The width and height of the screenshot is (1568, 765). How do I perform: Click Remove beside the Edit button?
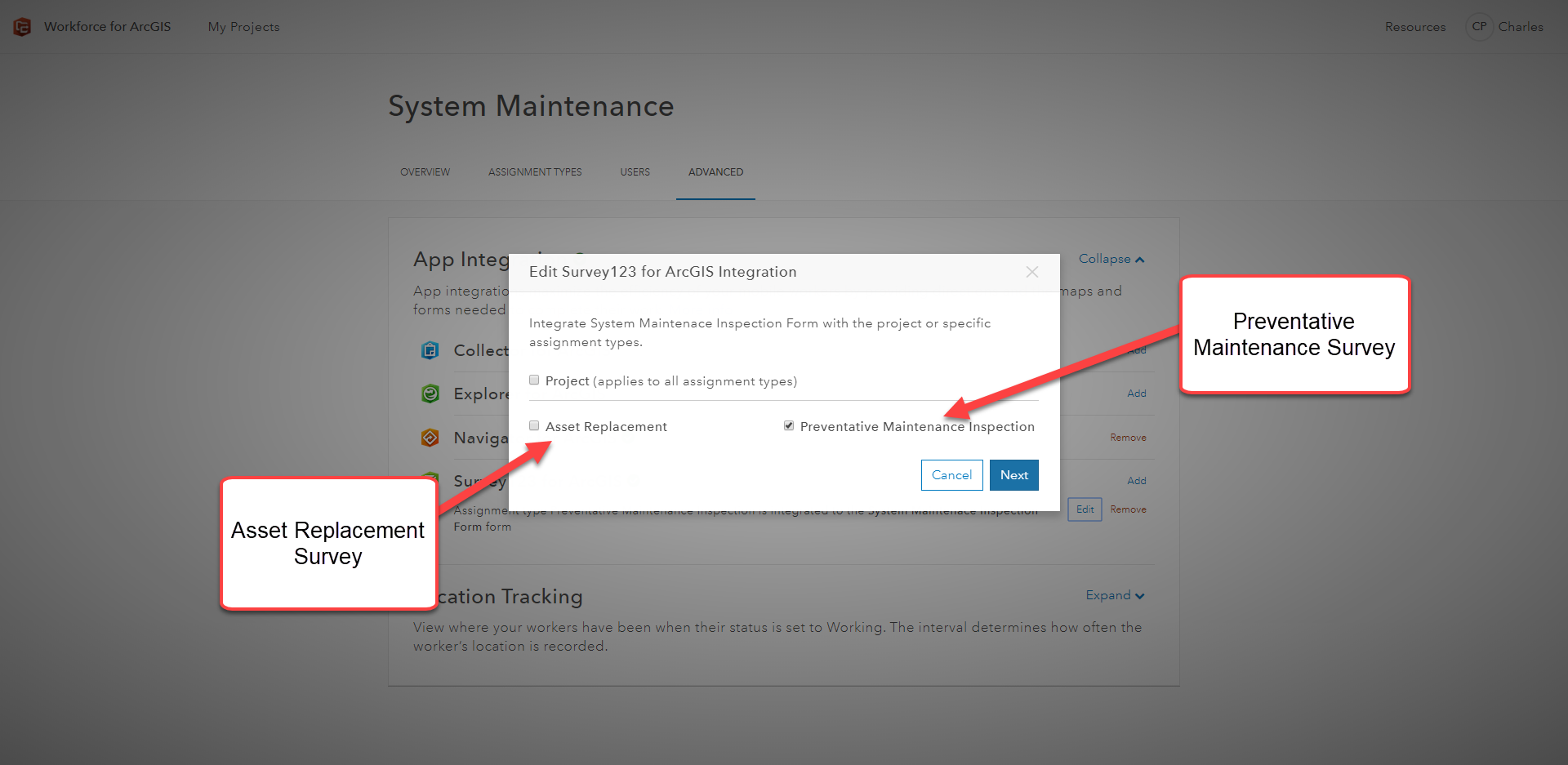pos(1128,509)
